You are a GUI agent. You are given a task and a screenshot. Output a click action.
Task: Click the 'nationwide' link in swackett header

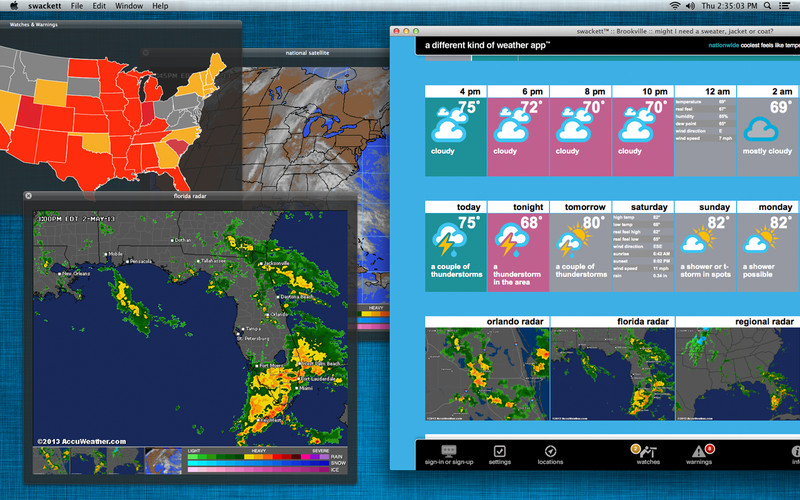723,45
